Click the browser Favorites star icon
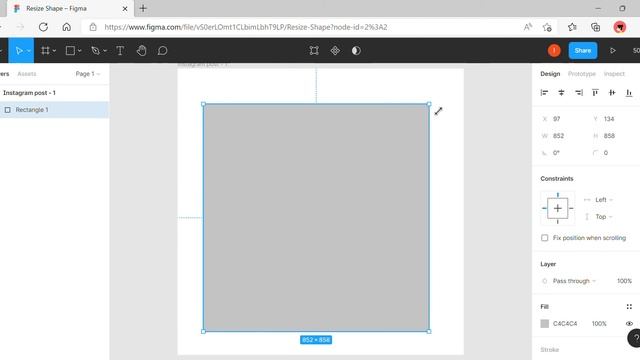This screenshot has width=640, height=360. (x=572, y=27)
